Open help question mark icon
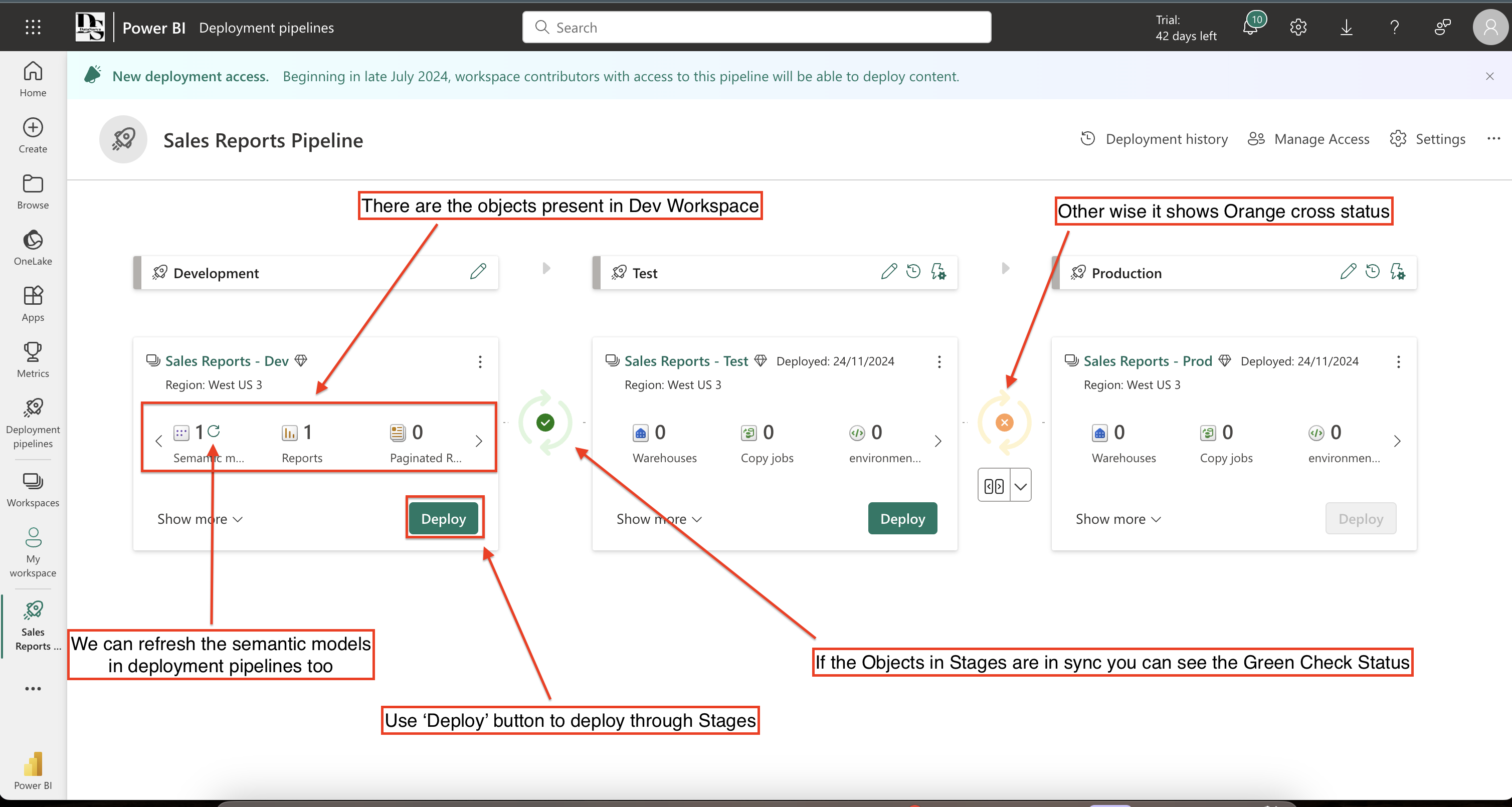Viewport: 1512px width, 807px height. [1394, 27]
